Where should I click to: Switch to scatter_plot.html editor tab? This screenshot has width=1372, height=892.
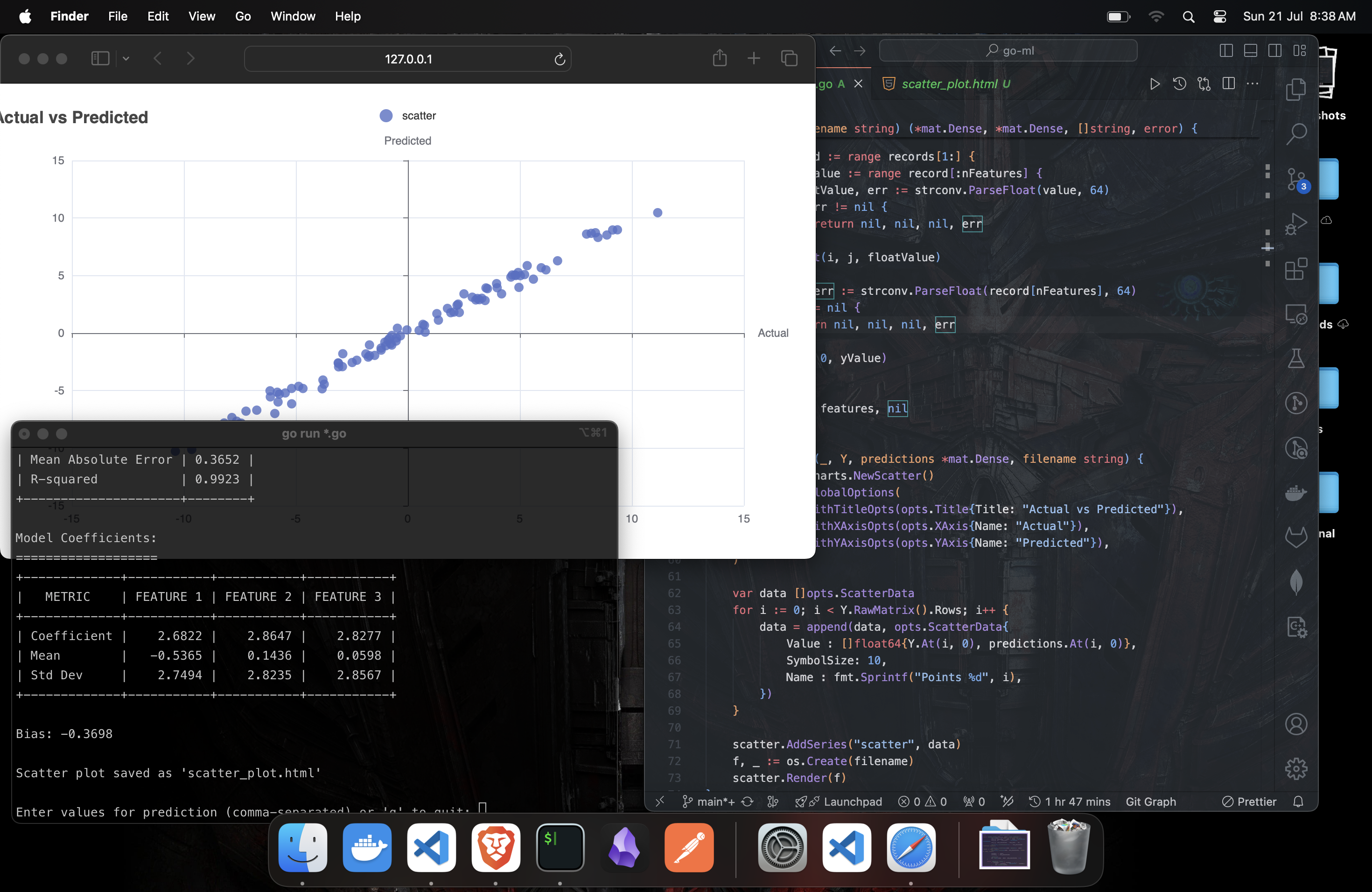click(x=947, y=84)
